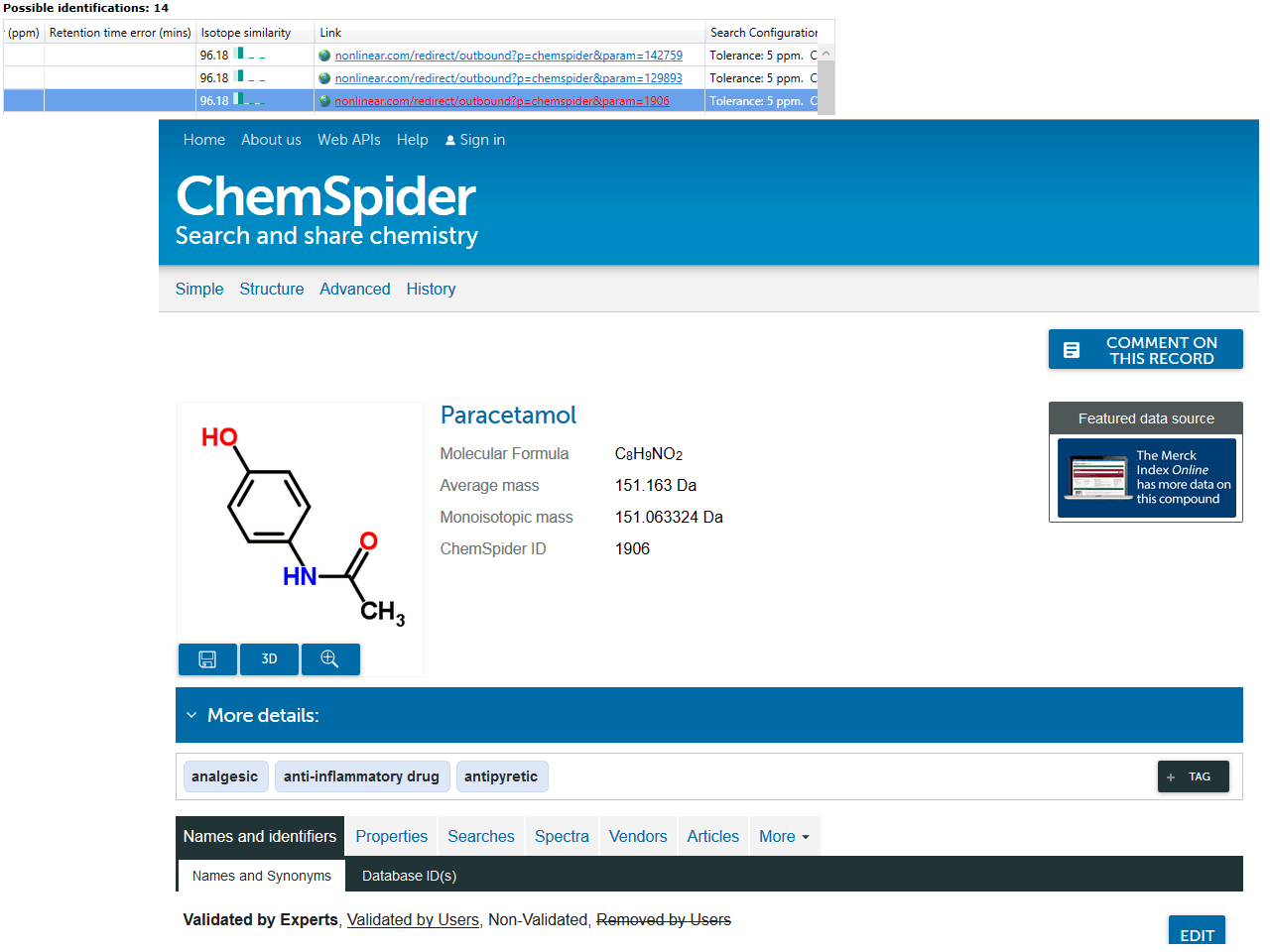The width and height of the screenshot is (1270, 952).
Task: Click the molecular formula C8H9NO2
Action: coord(649,454)
